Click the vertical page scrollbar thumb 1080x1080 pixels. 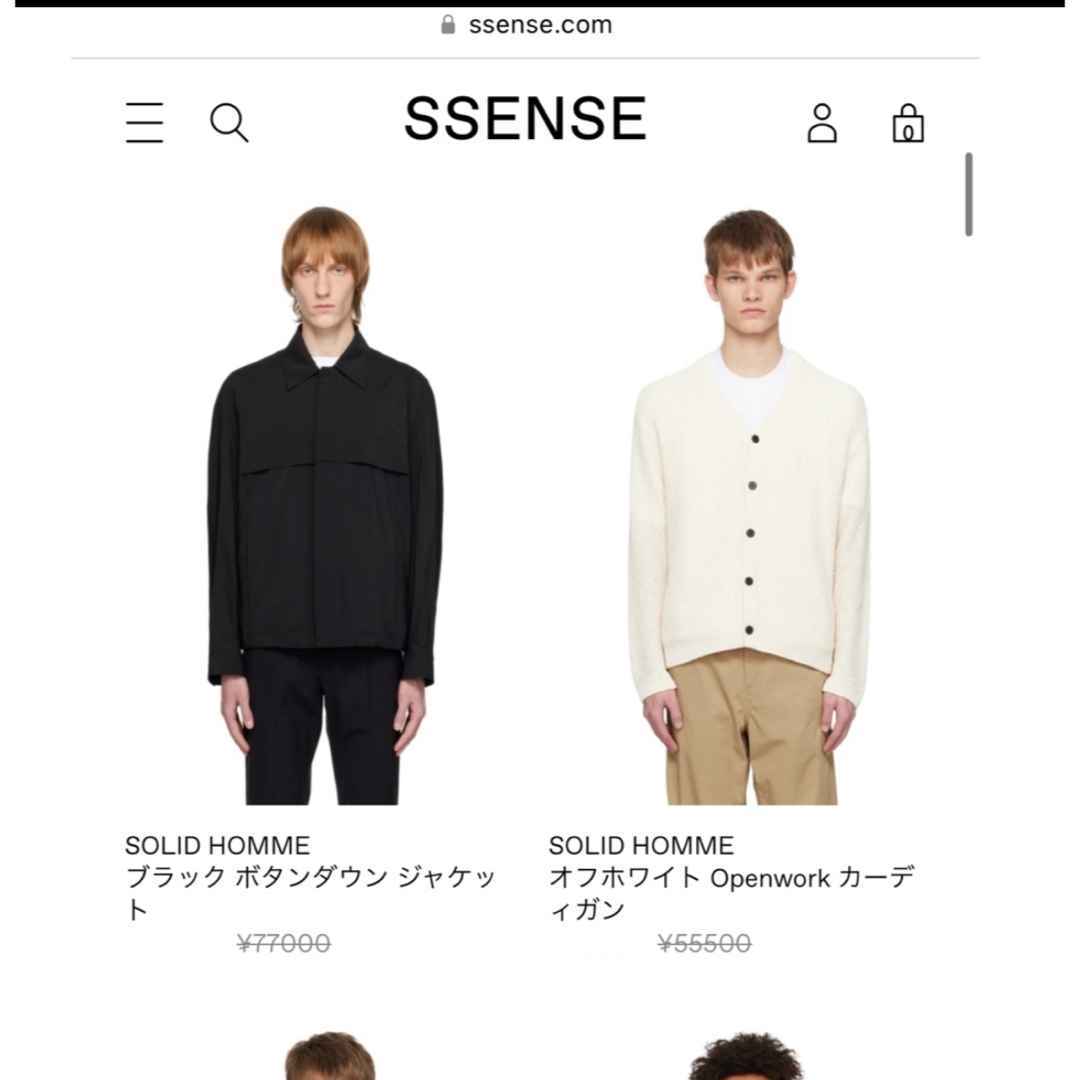968,194
